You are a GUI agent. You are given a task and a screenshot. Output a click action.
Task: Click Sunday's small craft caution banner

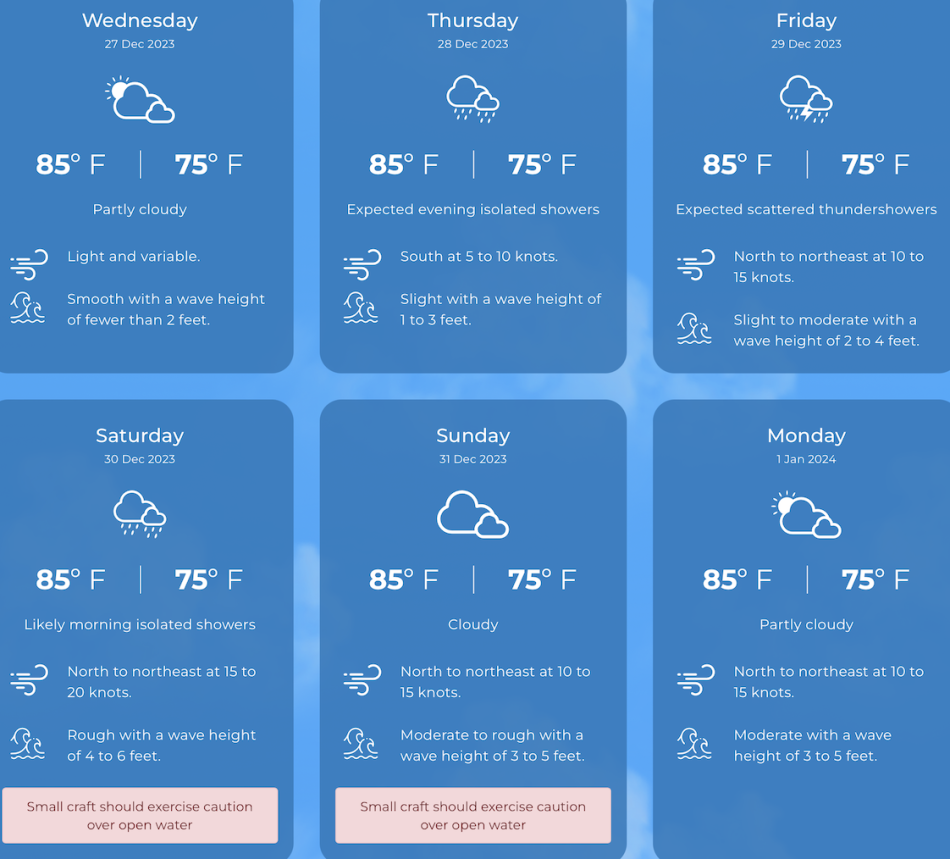click(473, 815)
